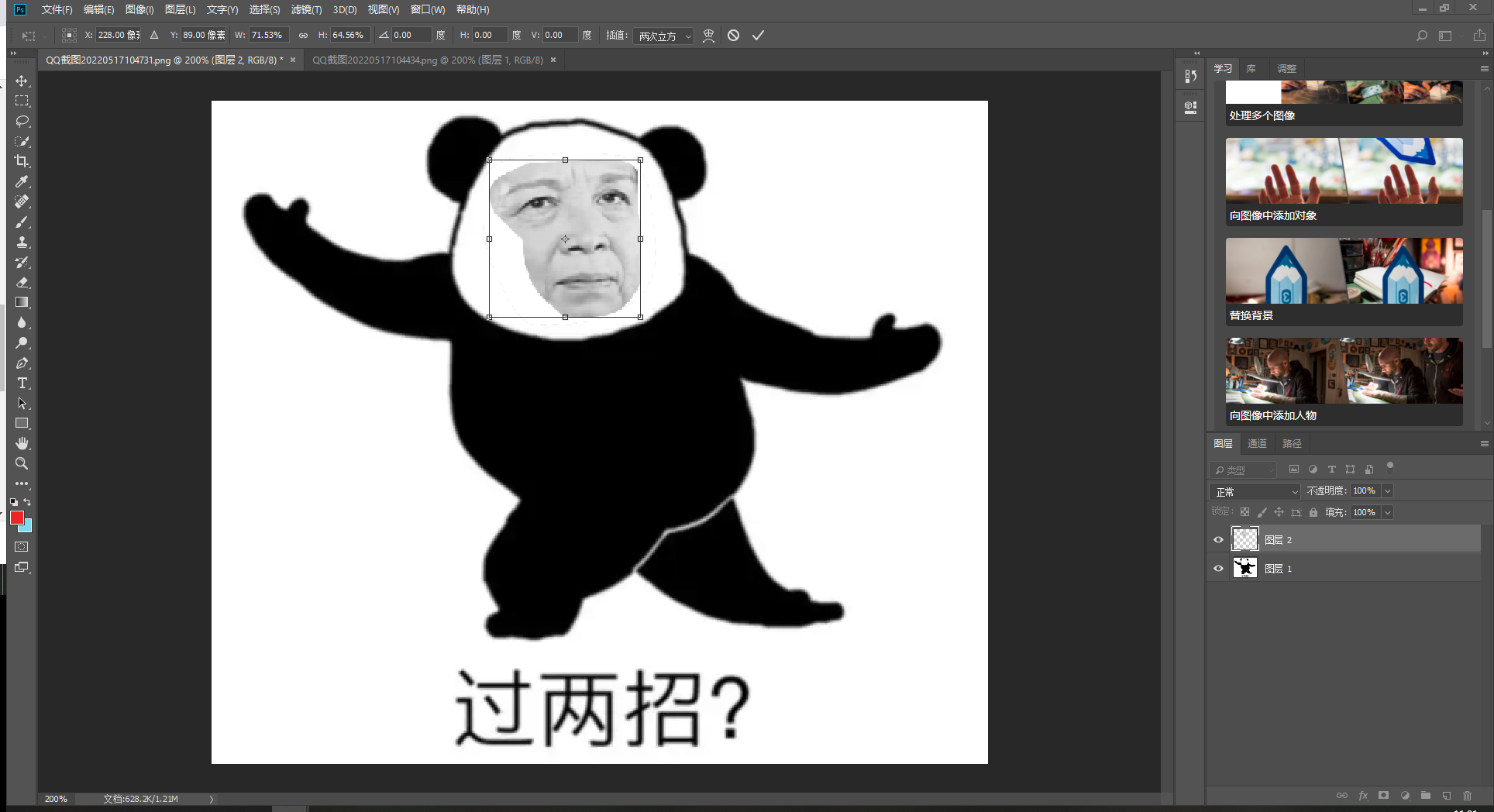This screenshot has height=812, width=1494.
Task: Select the Rectangular Marquee tool
Action: pyautogui.click(x=22, y=101)
